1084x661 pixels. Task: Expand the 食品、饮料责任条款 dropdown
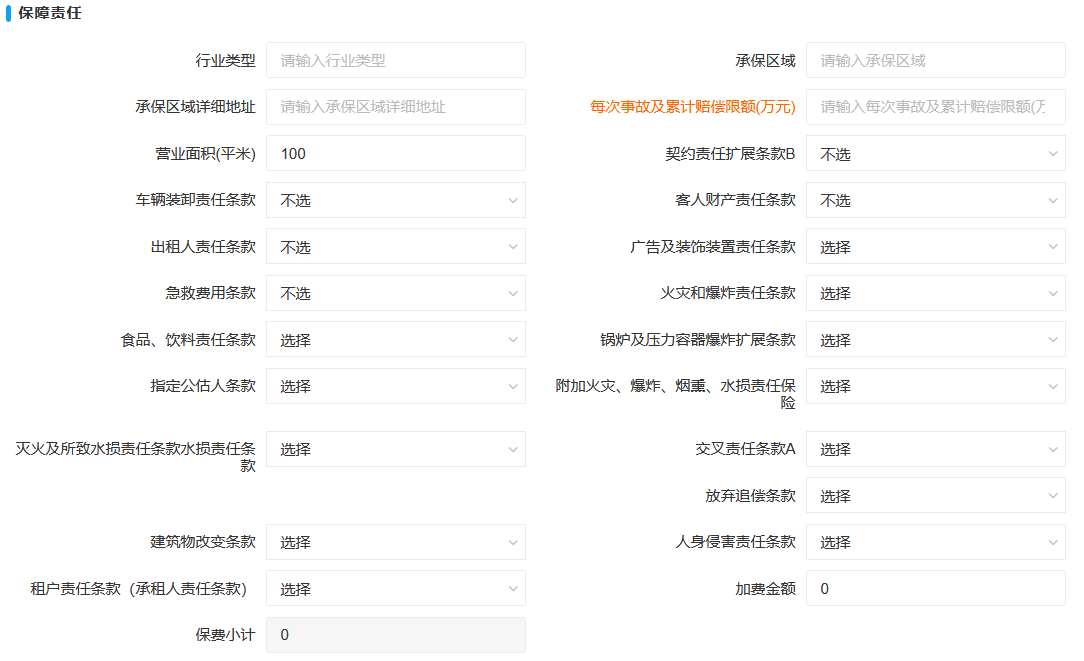coord(395,339)
